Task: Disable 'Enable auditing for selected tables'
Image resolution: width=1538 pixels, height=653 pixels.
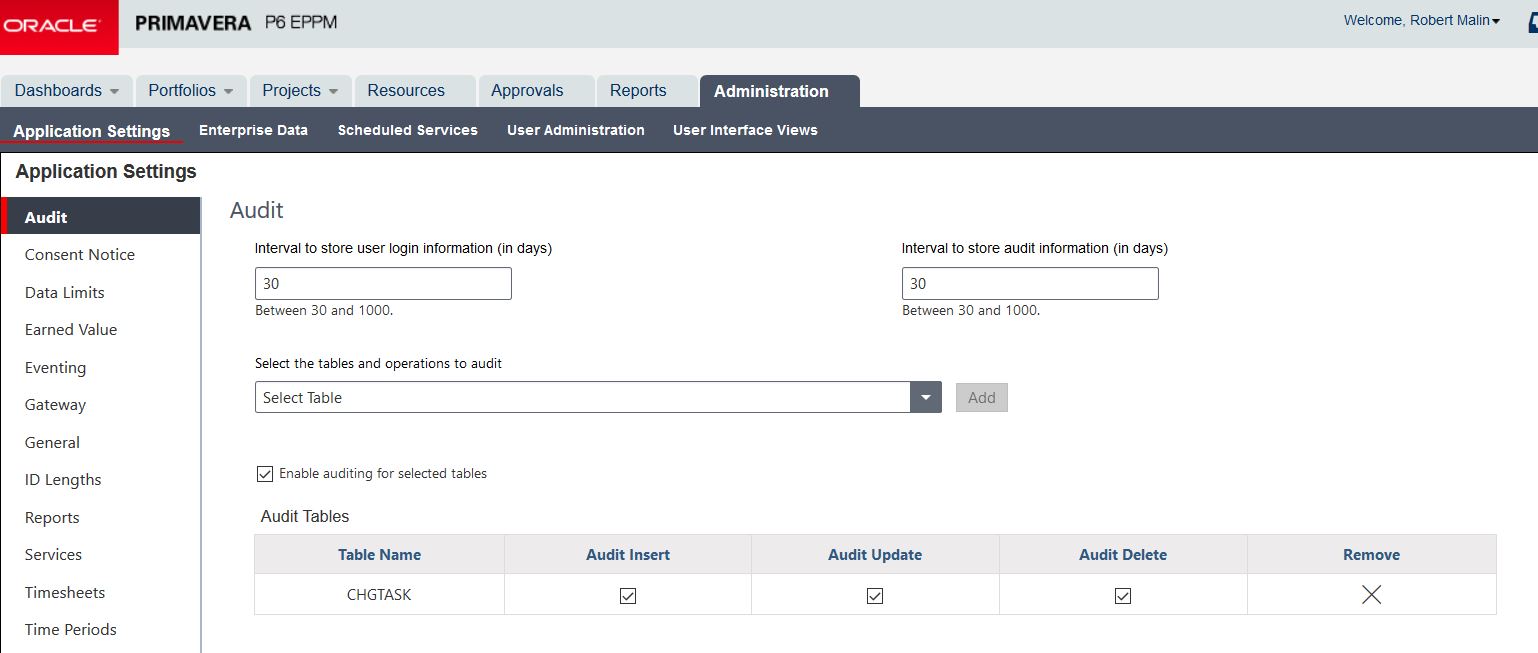Action: tap(264, 473)
